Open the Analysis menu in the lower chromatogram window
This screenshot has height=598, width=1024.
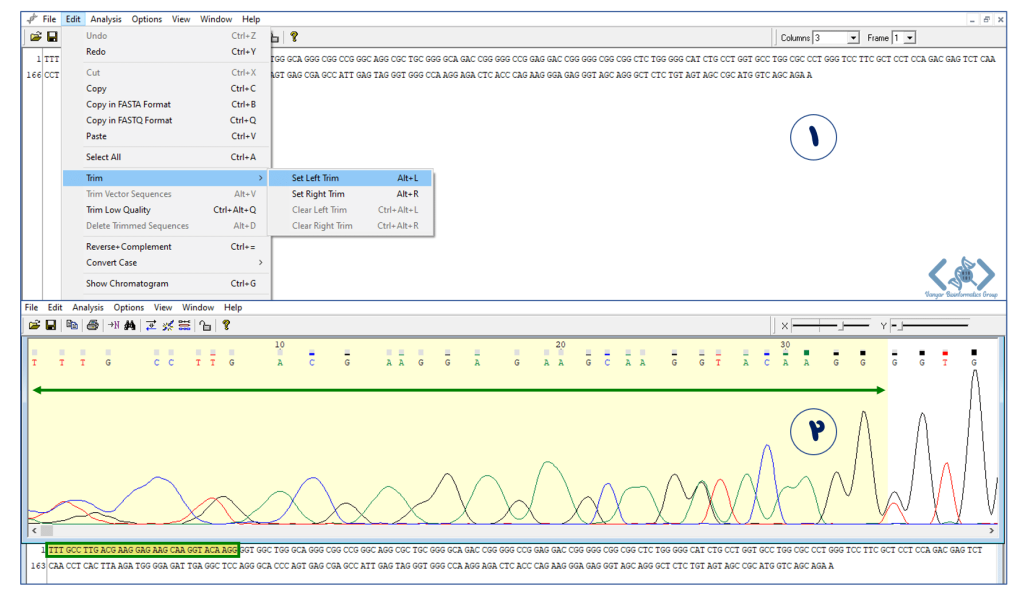88,307
